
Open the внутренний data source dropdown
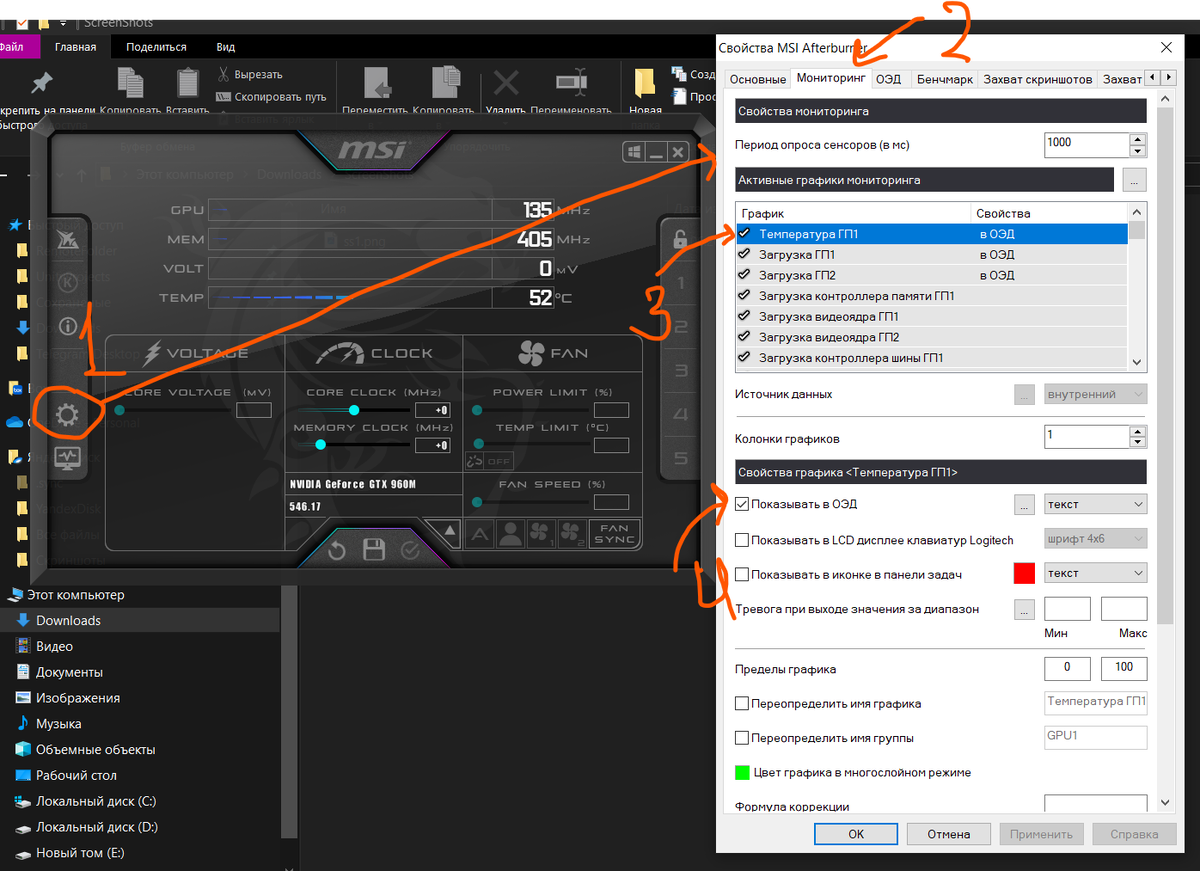point(1095,394)
